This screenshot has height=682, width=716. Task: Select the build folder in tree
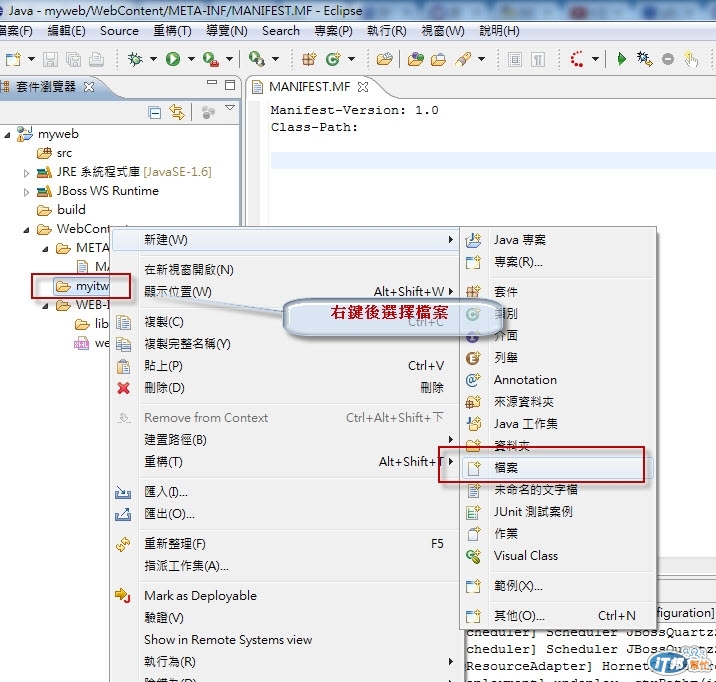point(61,210)
